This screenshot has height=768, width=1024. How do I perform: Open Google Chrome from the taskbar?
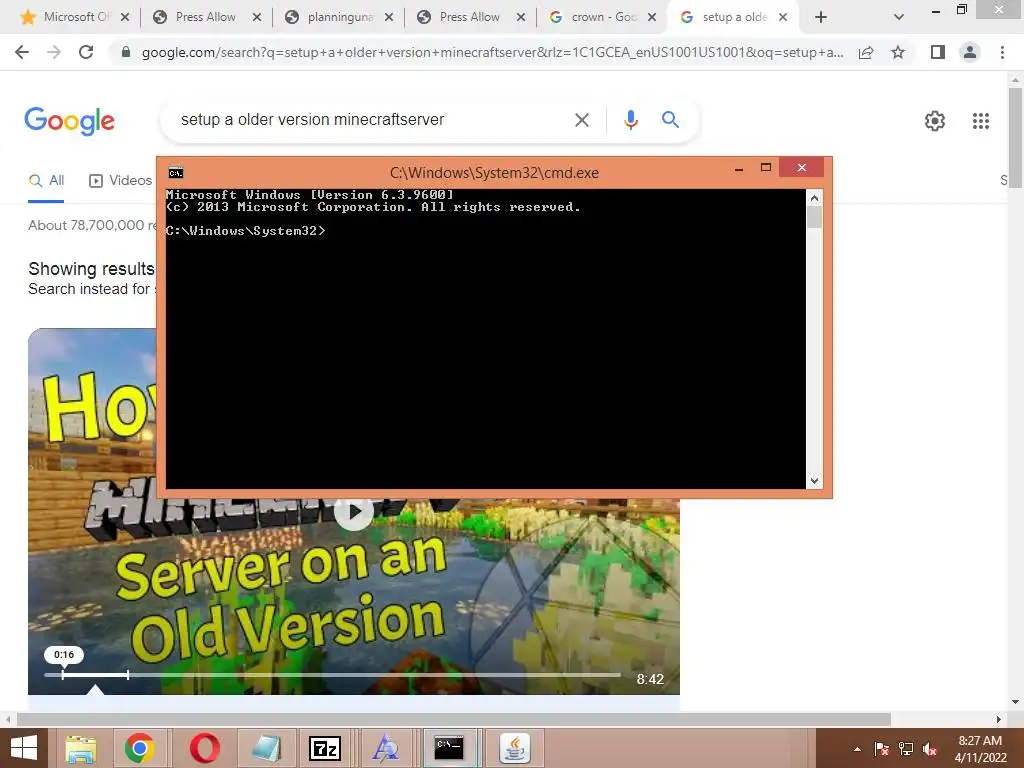click(x=139, y=748)
